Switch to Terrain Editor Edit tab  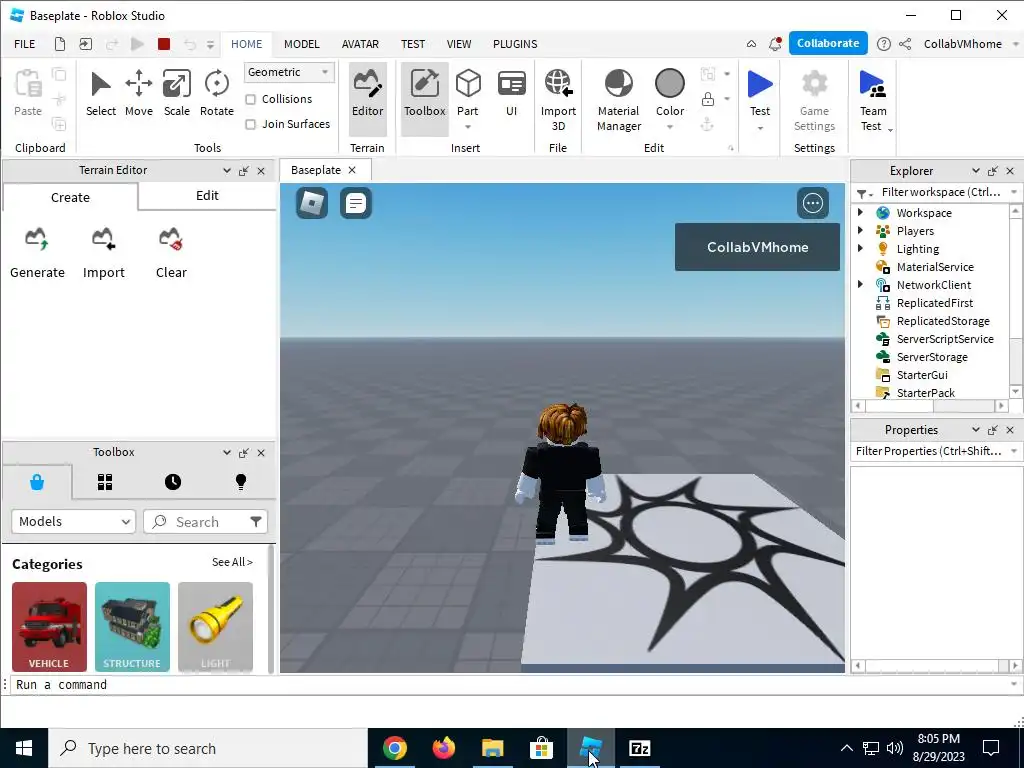tap(207, 196)
